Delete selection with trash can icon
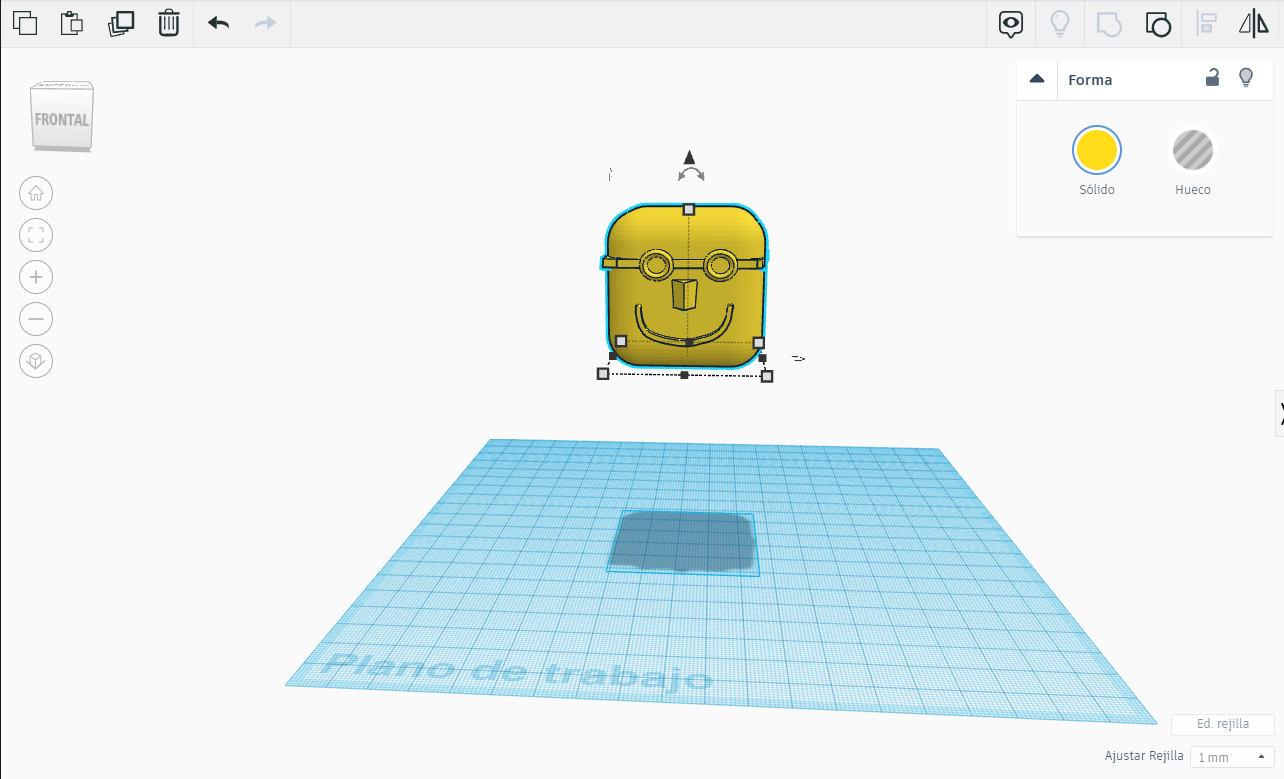The image size is (1284, 779). click(x=169, y=23)
